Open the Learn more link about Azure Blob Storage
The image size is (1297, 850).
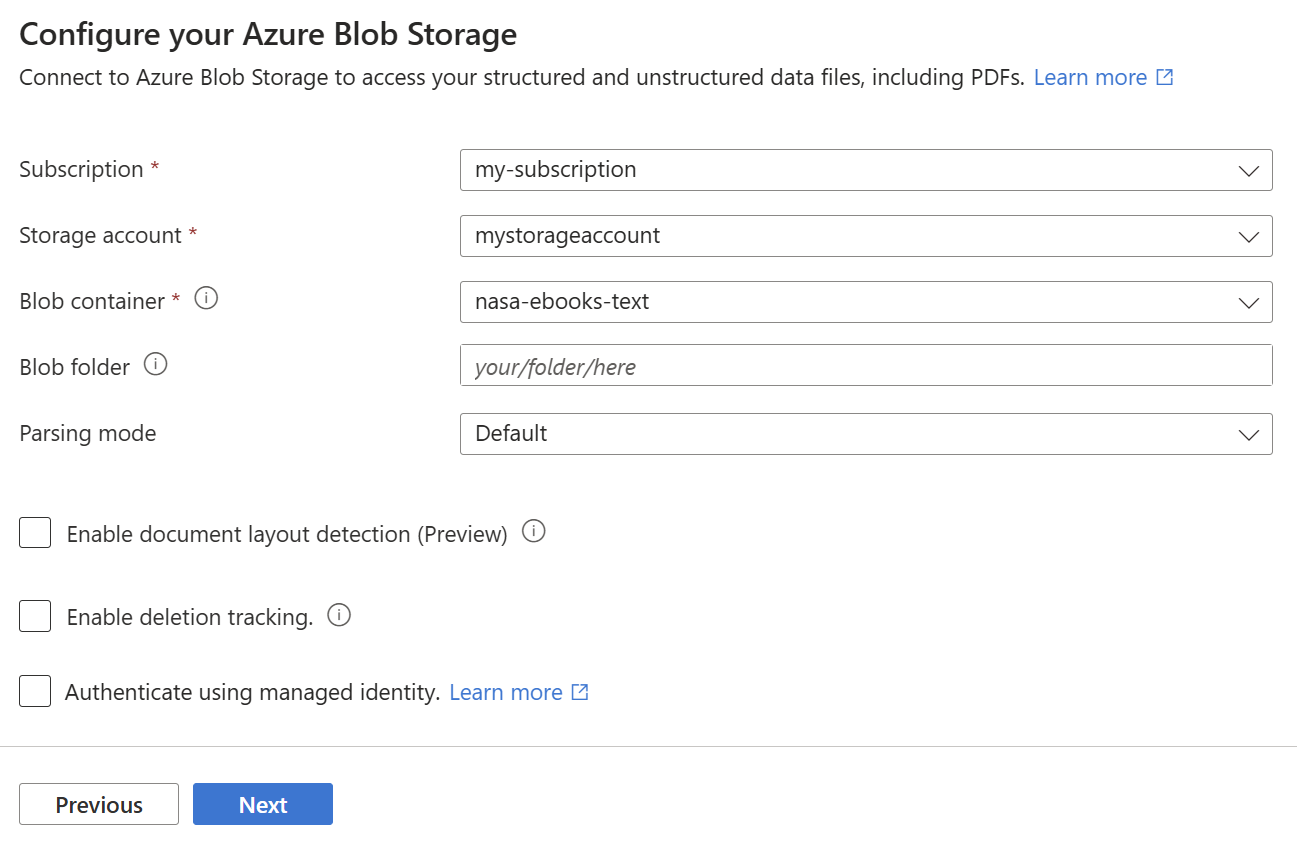pos(1090,78)
